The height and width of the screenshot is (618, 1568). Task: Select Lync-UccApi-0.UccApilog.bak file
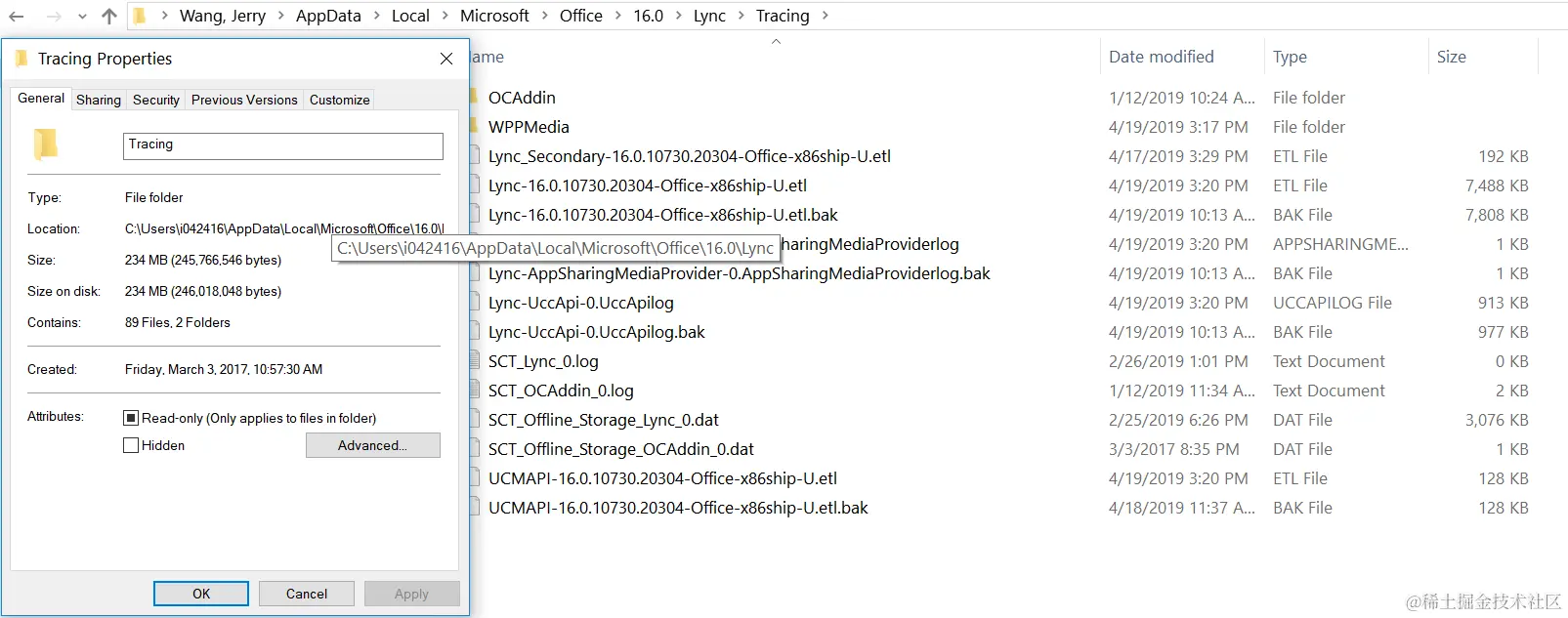[x=597, y=332]
